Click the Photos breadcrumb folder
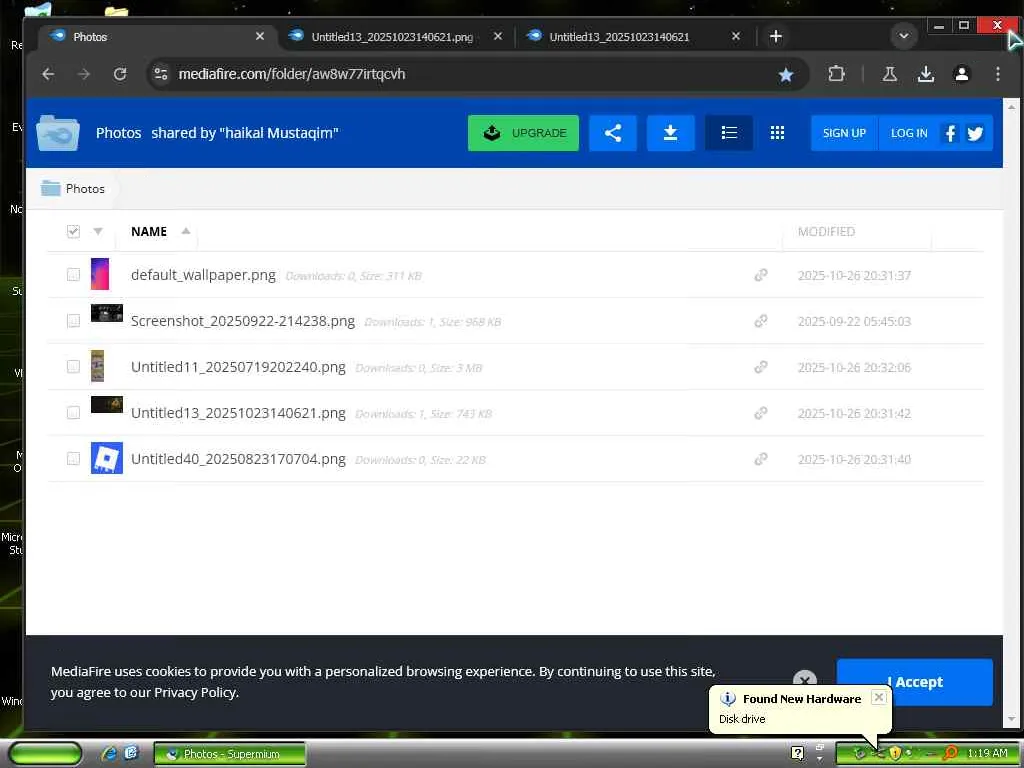Image resolution: width=1024 pixels, height=768 pixels. 73,189
